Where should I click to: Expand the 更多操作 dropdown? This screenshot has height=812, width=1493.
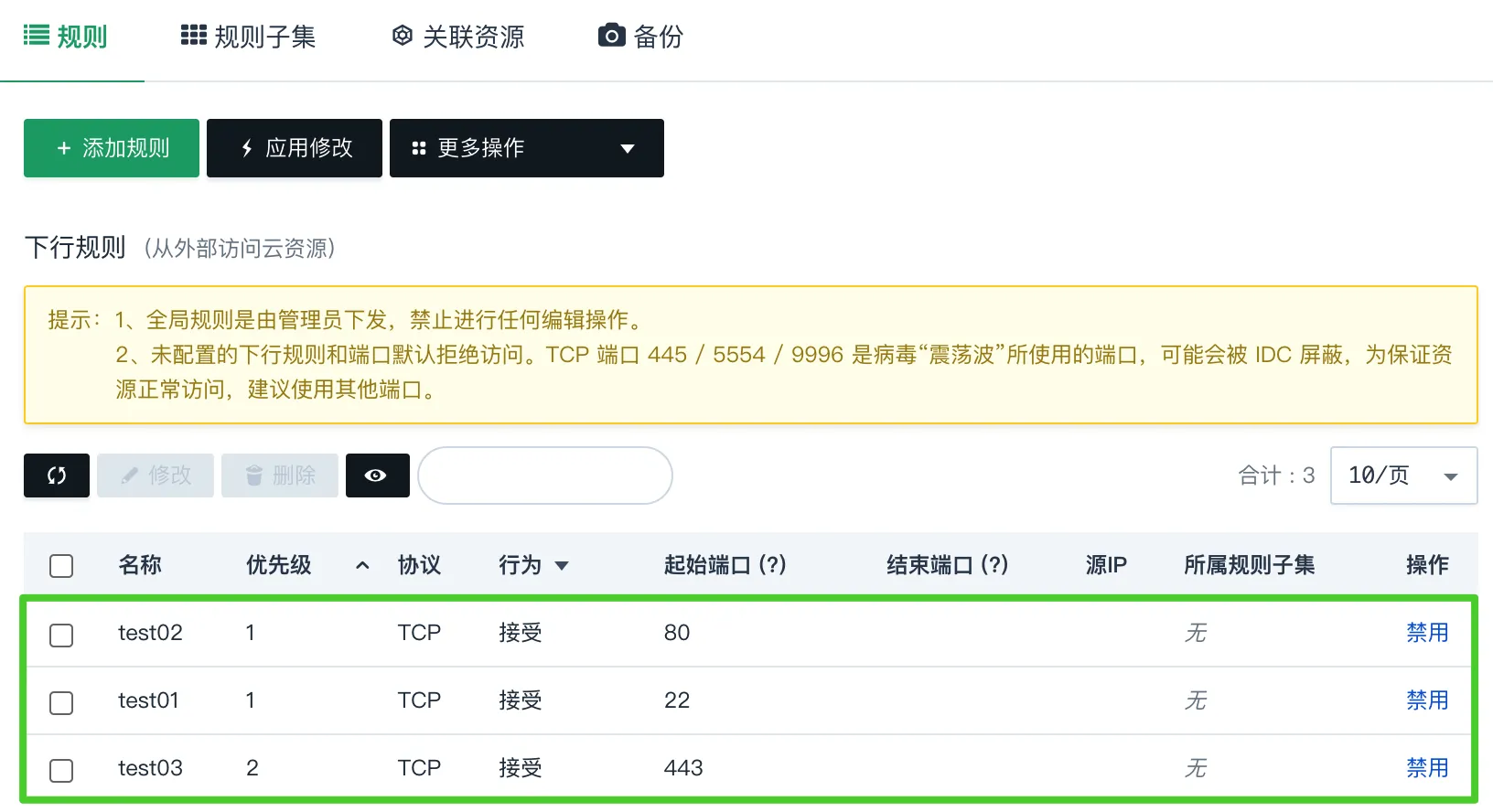pos(527,148)
